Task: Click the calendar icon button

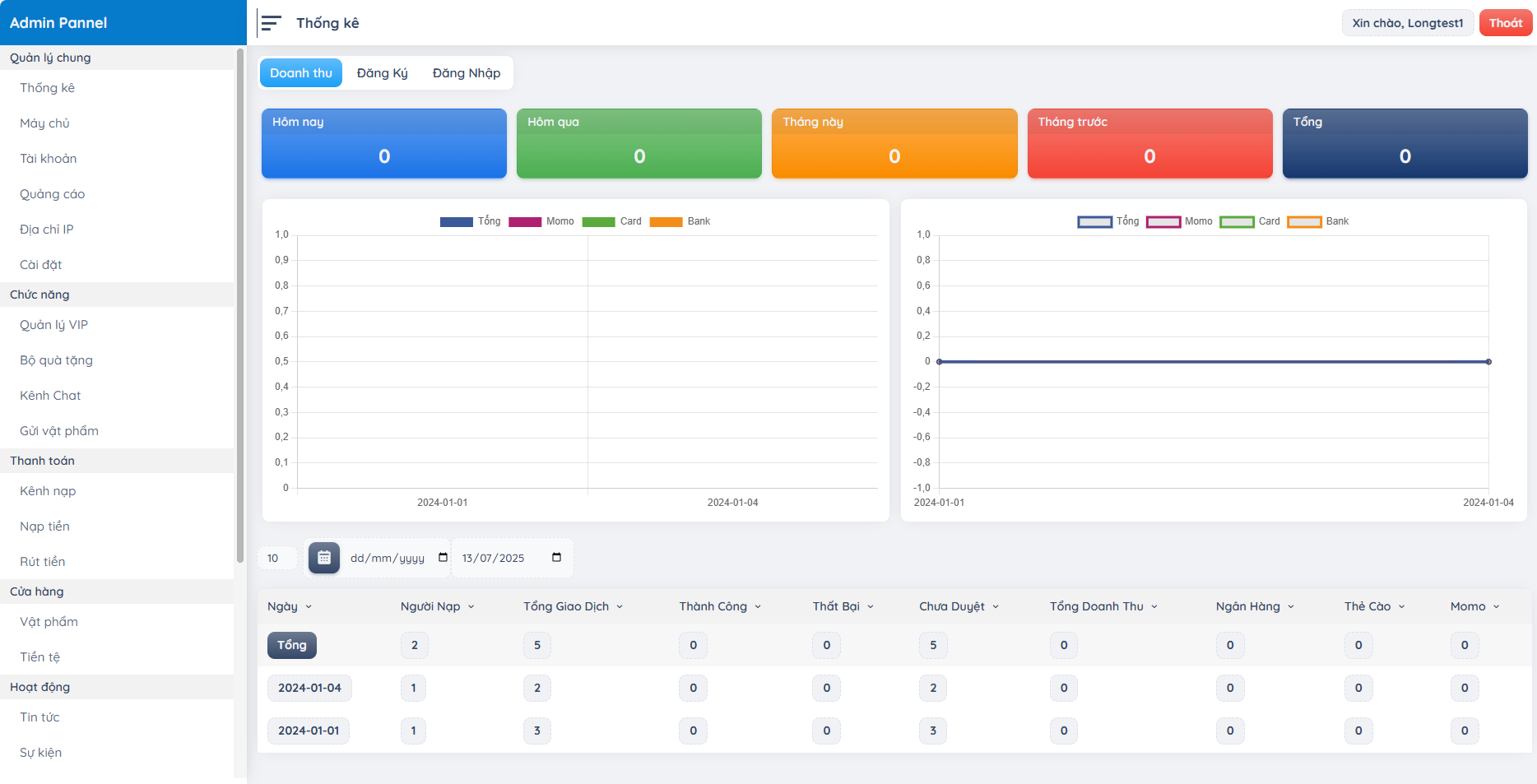Action: click(x=324, y=558)
